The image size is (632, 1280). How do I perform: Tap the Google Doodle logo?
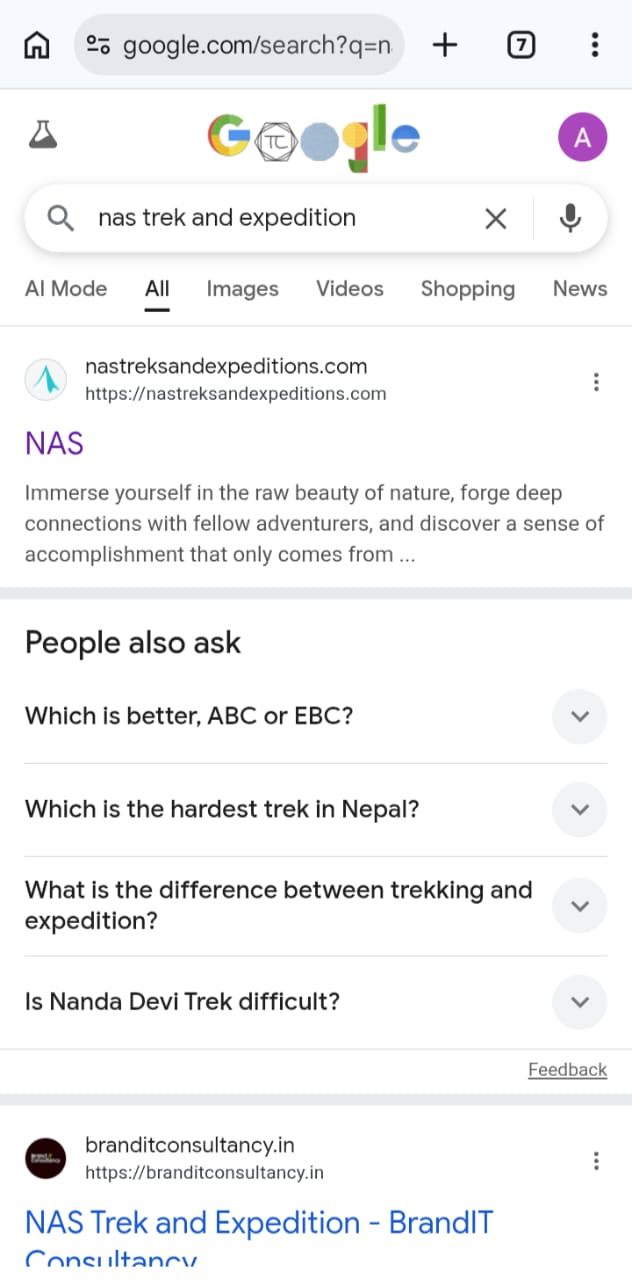tap(313, 137)
